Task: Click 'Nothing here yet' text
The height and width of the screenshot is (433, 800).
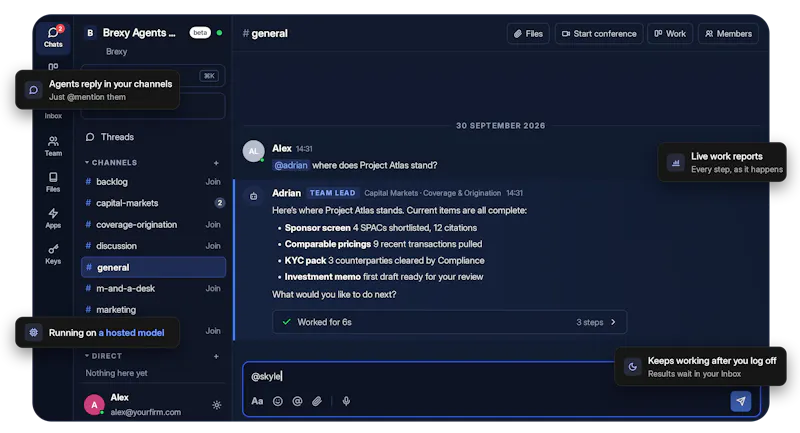Action: pyautogui.click(x=116, y=373)
